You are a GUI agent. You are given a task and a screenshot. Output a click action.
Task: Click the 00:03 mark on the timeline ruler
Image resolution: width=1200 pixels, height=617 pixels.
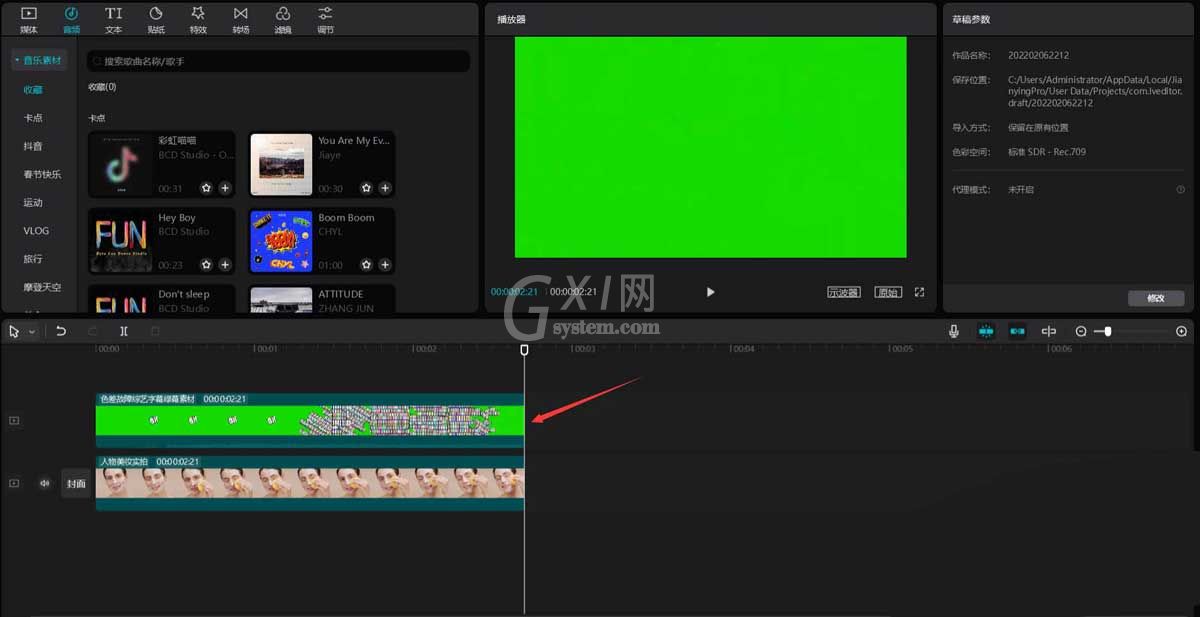click(x=582, y=350)
